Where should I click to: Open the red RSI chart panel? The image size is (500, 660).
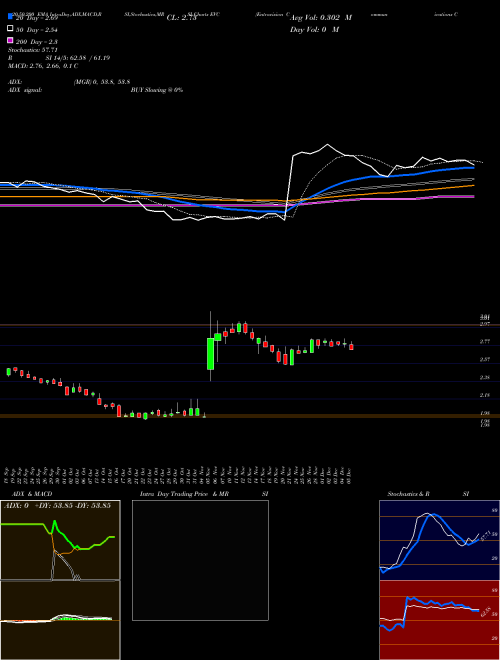(439, 620)
